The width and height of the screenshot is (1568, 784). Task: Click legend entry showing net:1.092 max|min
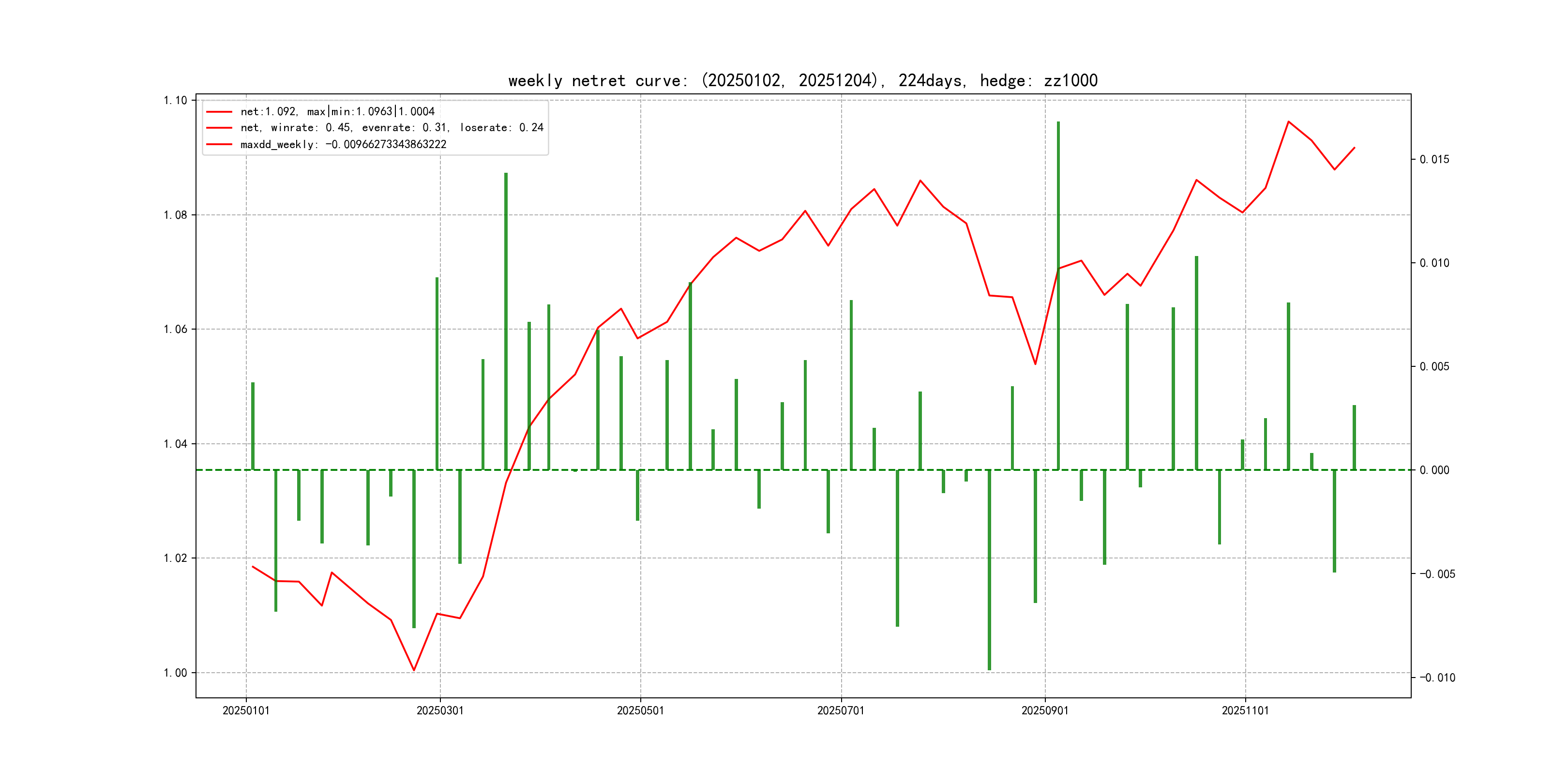point(337,111)
